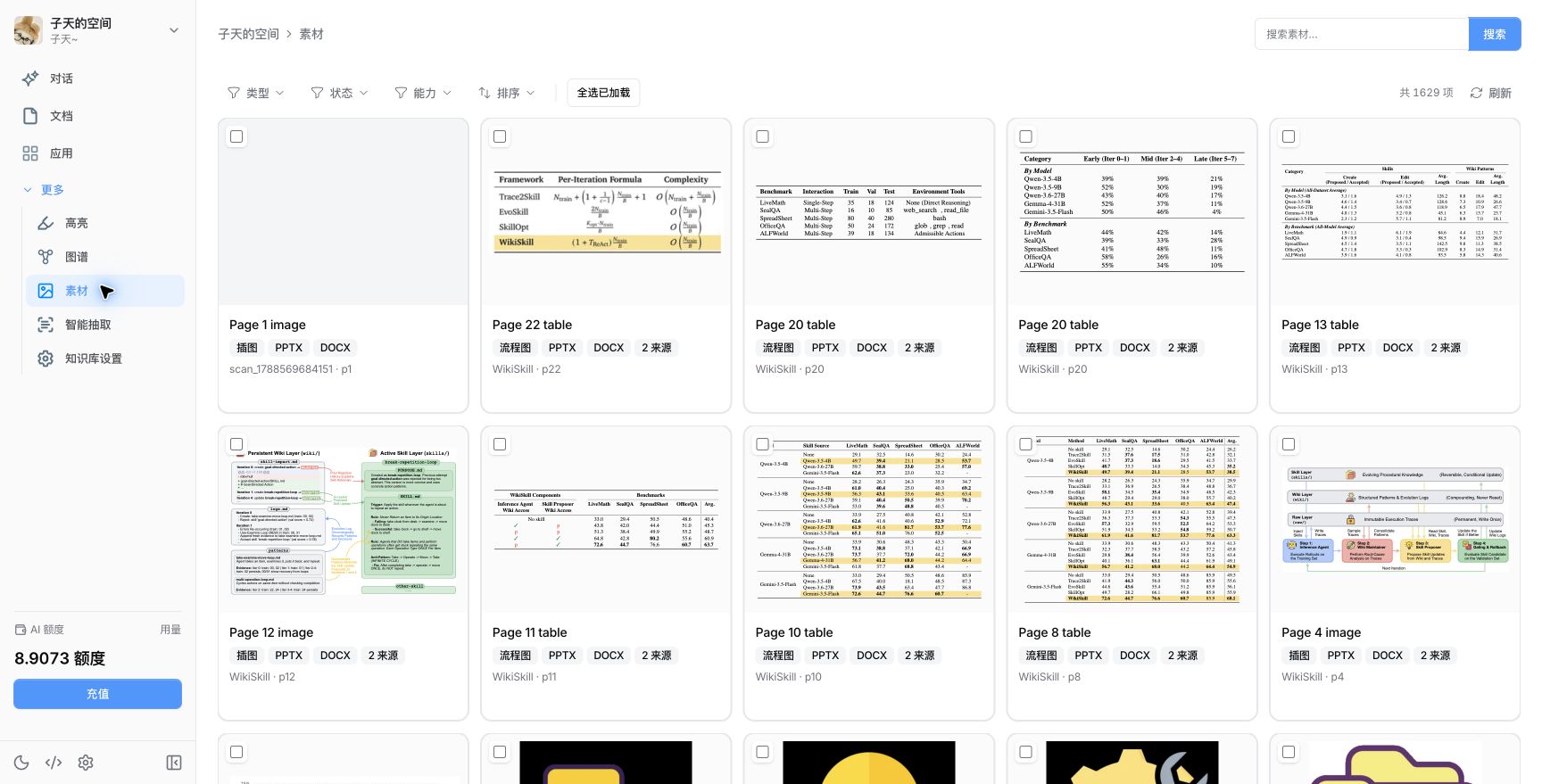Viewport: 1542px width, 784px height.
Task: Click the 用量 usage link
Action: [x=170, y=630]
